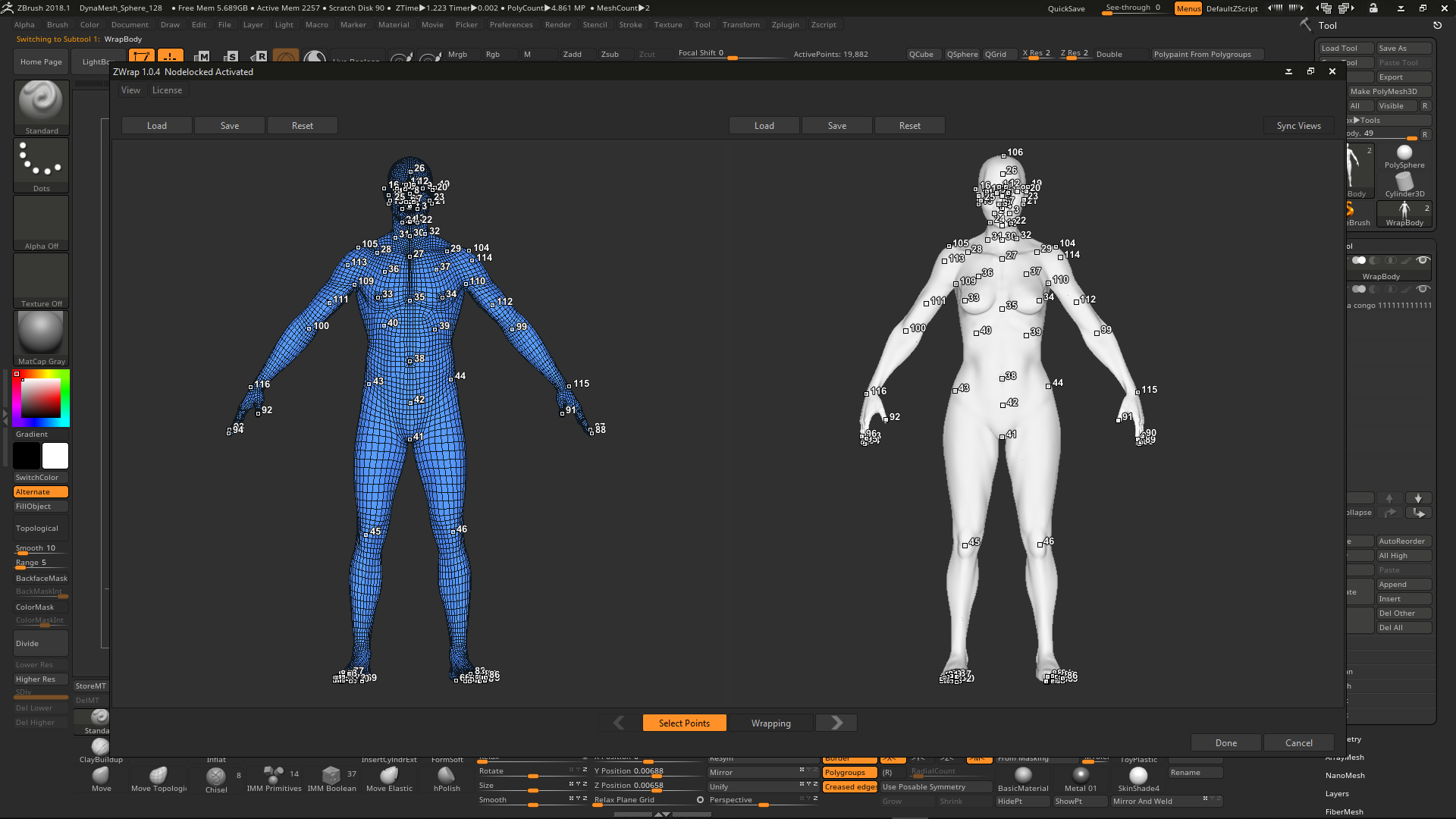Choose the BasicMaterial sphere

1023,779
